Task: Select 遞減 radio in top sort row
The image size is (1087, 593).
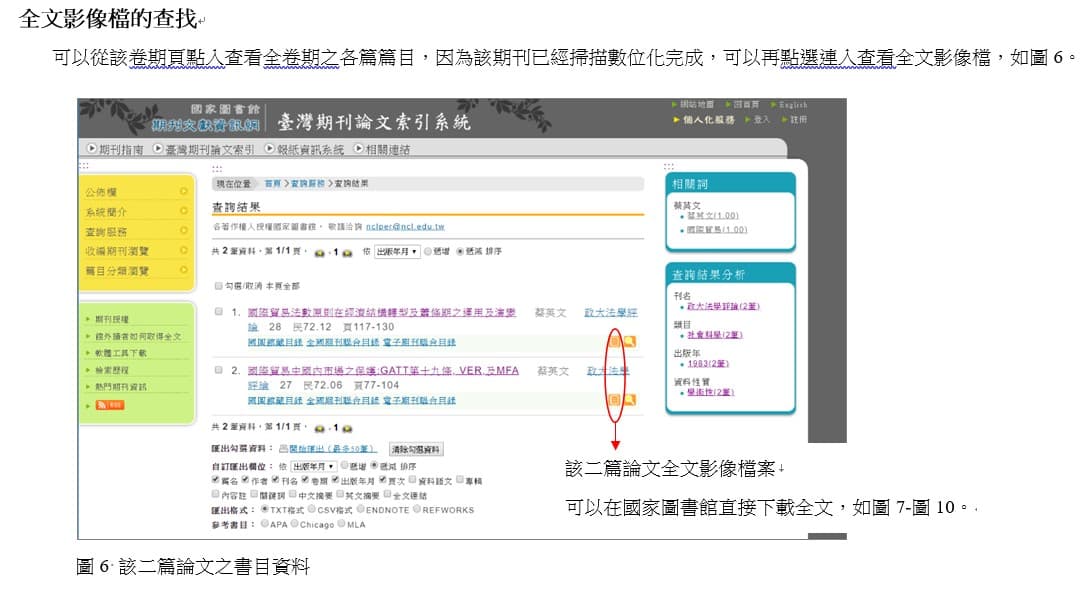Action: point(460,252)
